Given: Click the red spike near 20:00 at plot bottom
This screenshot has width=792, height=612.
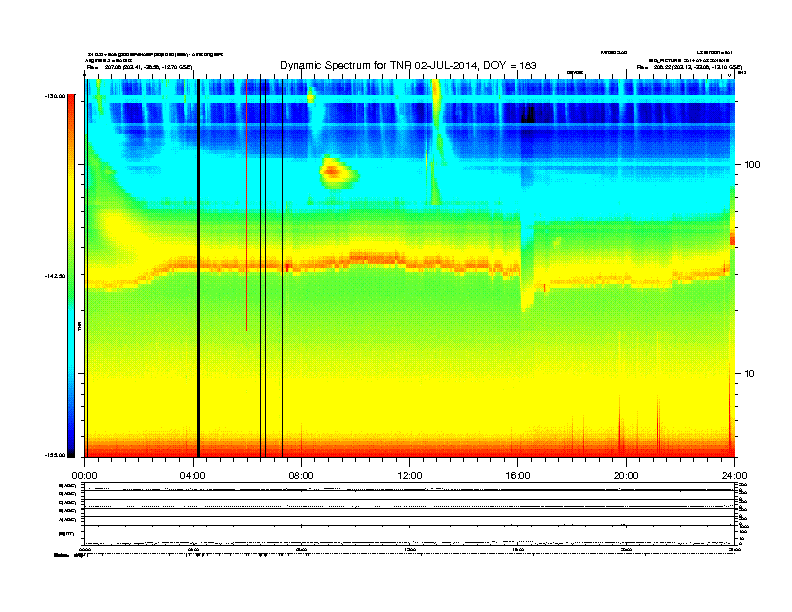Looking at the screenshot, I should 620,424.
